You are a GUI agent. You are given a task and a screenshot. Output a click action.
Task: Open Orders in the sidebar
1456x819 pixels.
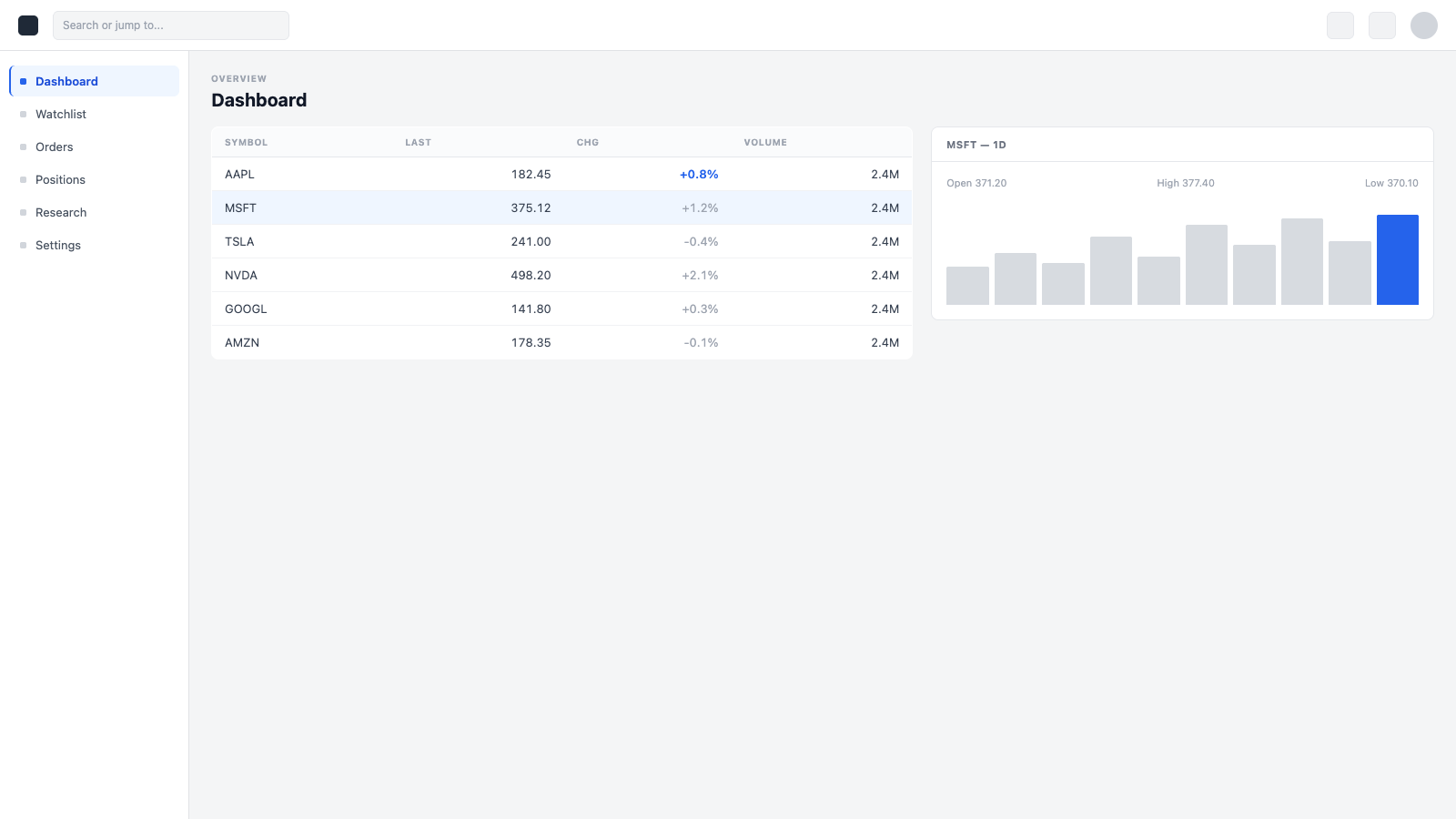tap(95, 147)
